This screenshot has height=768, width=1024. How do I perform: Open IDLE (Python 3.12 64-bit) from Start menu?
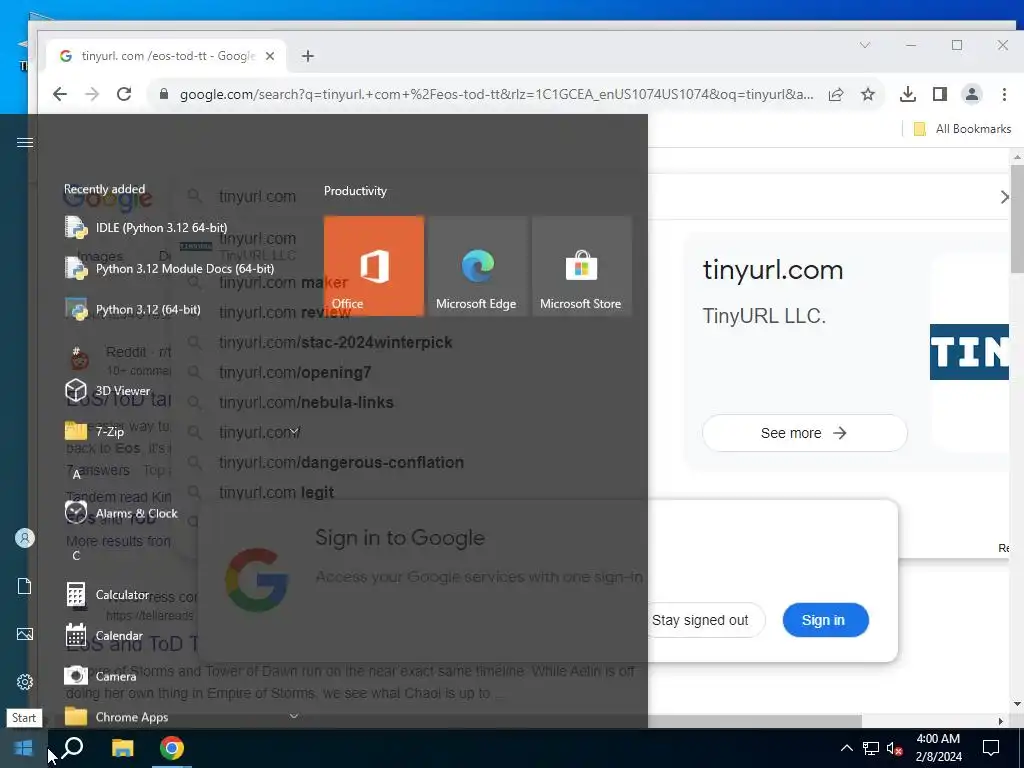(146, 227)
